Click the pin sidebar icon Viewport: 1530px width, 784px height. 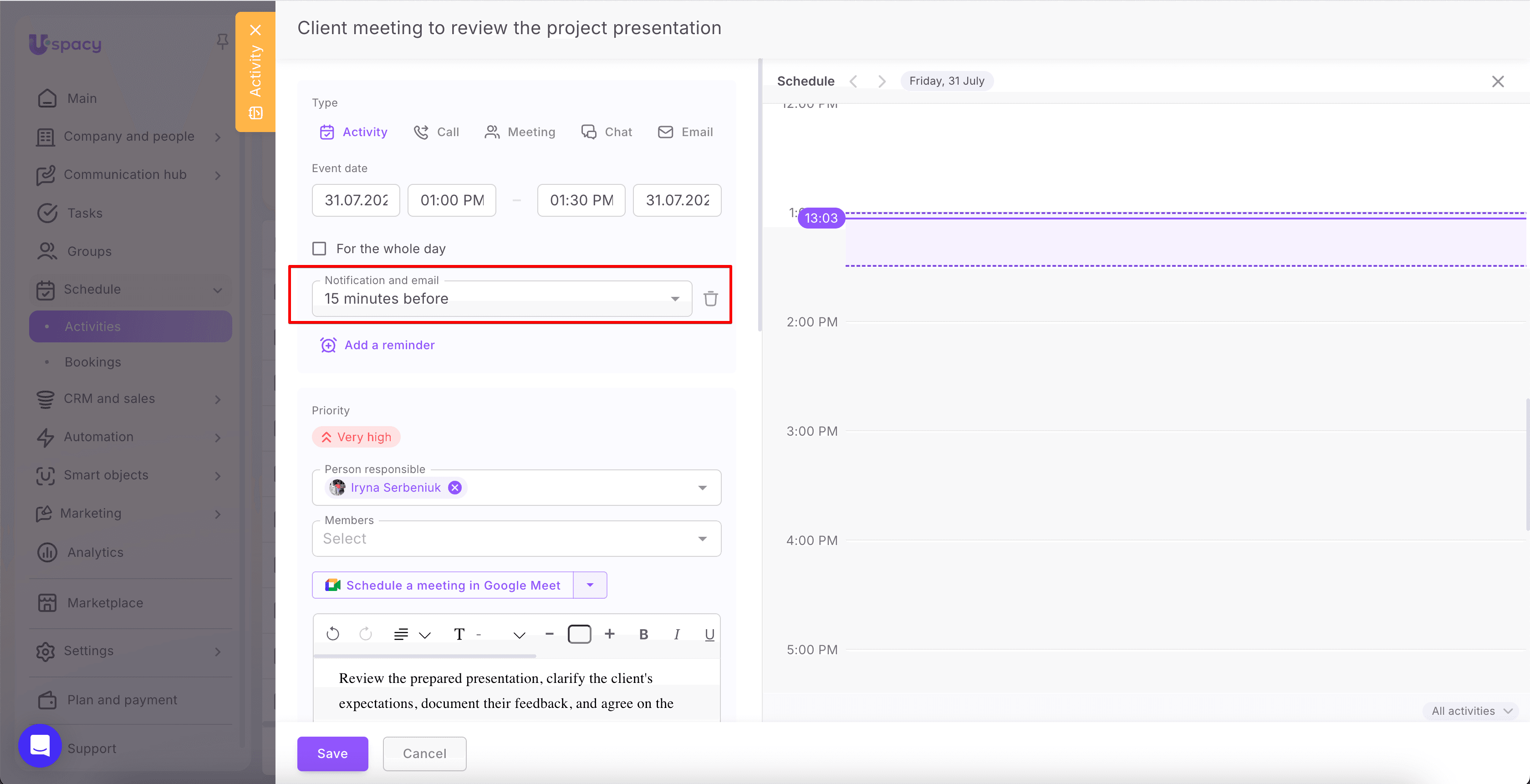(x=222, y=41)
